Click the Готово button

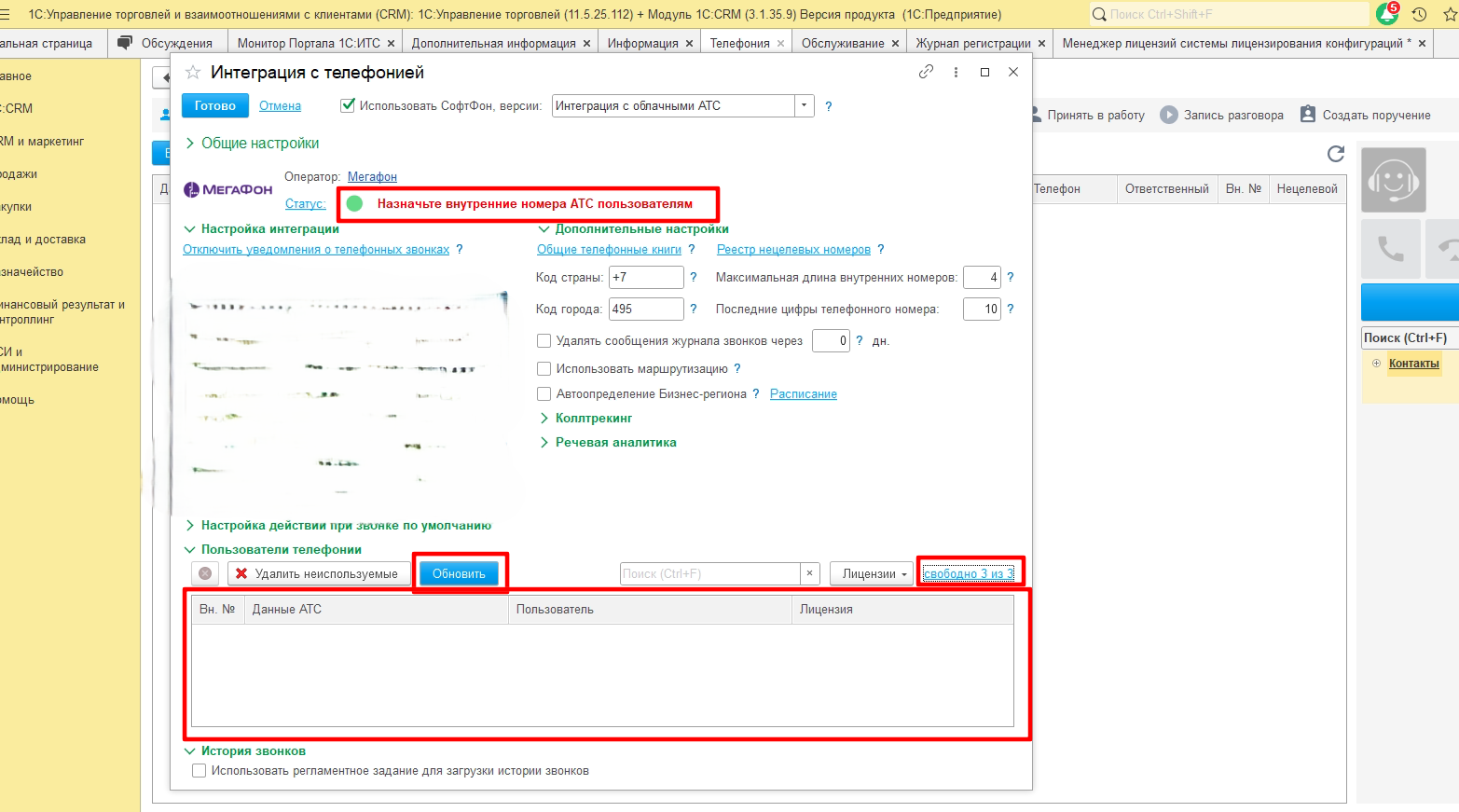pyautogui.click(x=215, y=105)
